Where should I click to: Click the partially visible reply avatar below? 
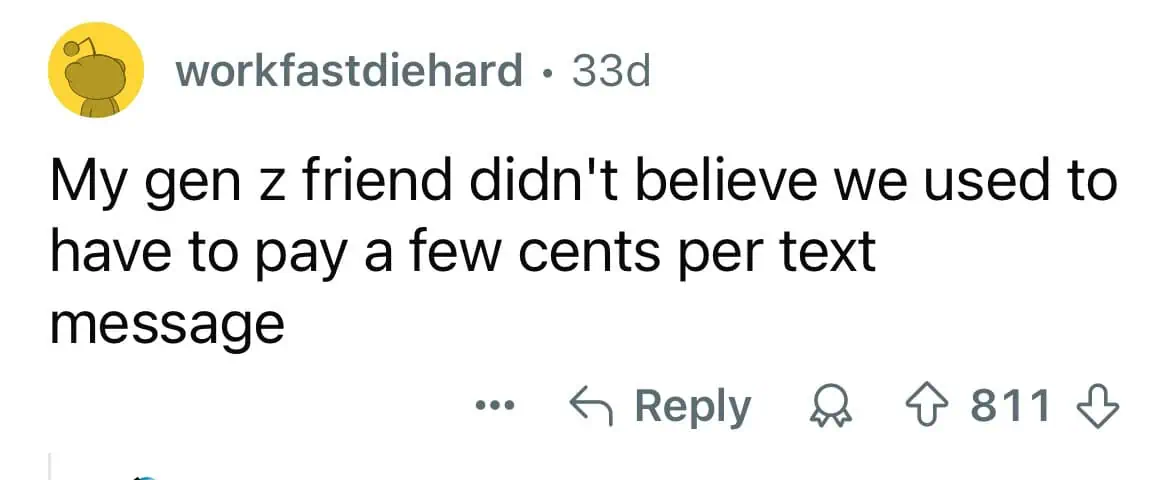[x=145, y=476]
